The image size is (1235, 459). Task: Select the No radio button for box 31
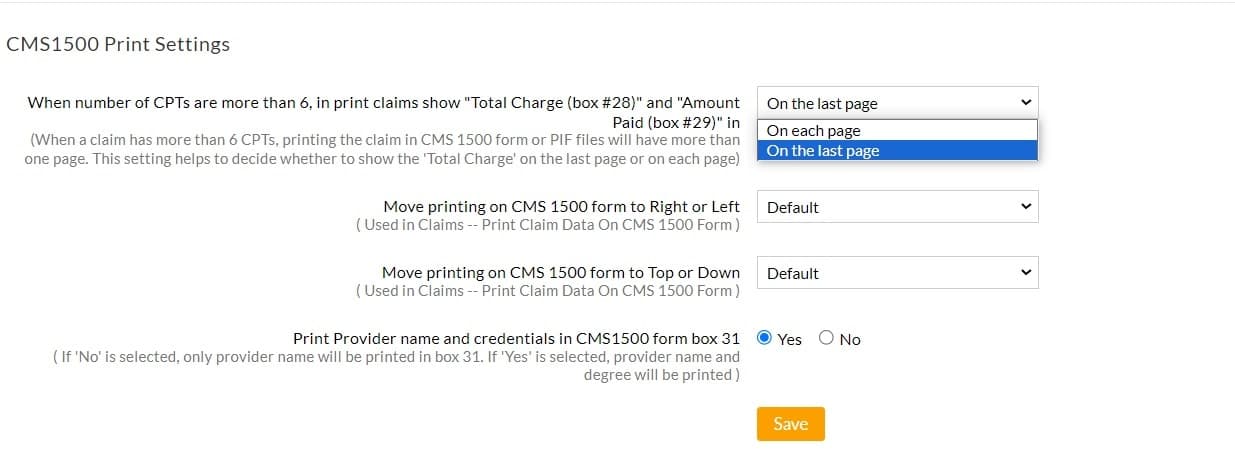pyautogui.click(x=826, y=338)
